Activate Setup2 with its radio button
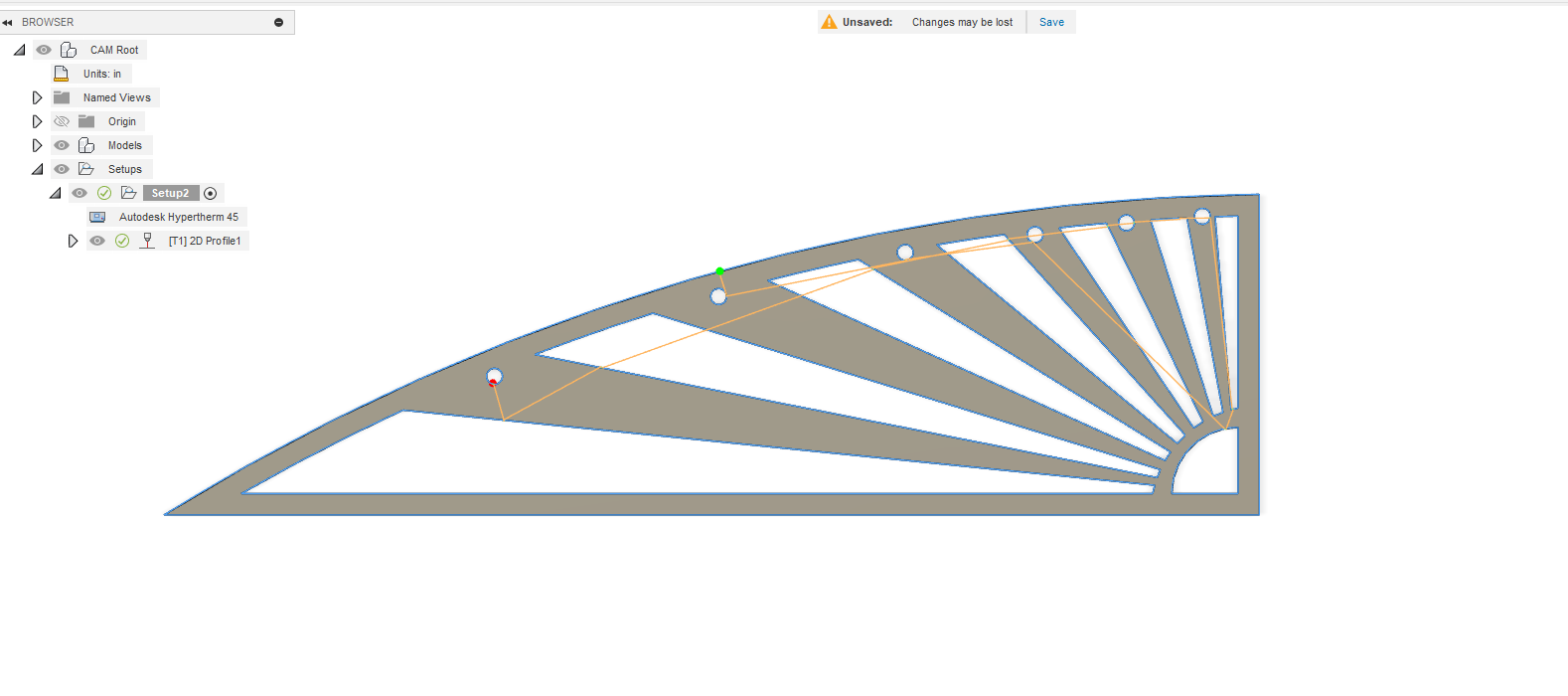Viewport: 1568px width, 696px height. (210, 193)
